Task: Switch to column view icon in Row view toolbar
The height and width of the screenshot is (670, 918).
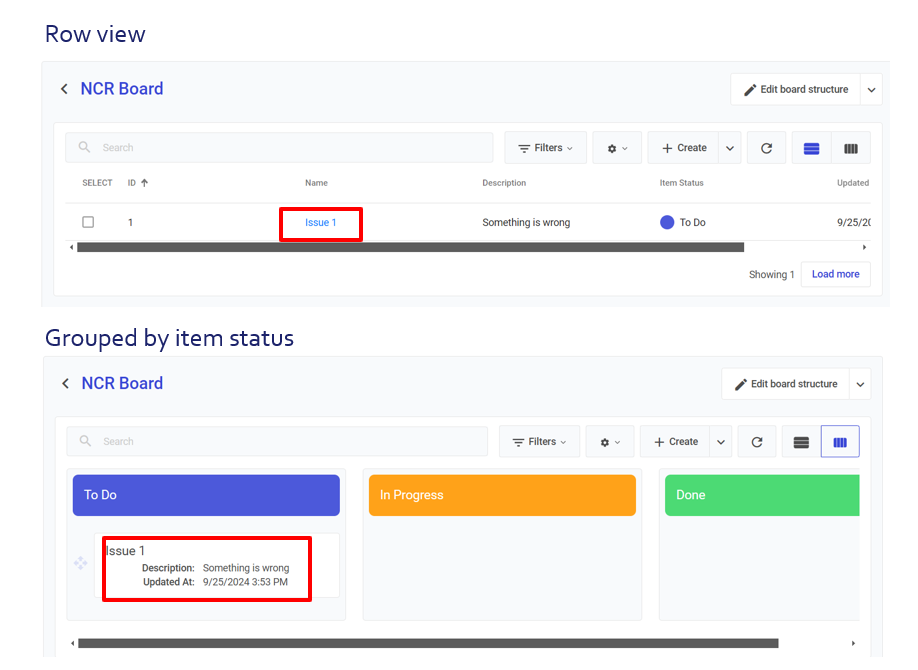Action: [850, 148]
